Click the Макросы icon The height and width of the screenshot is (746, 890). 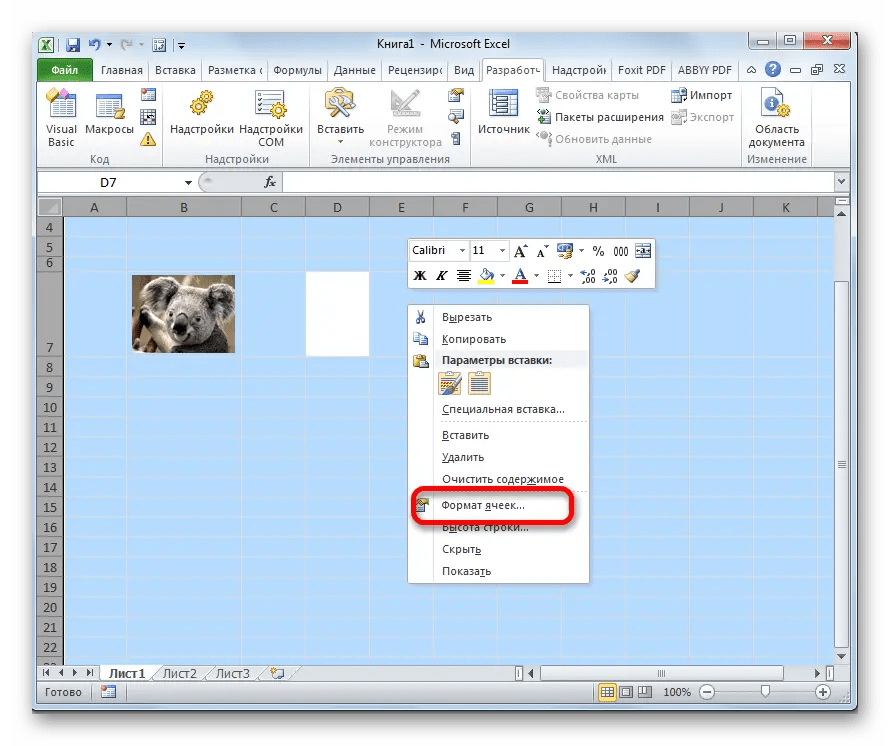click(110, 105)
